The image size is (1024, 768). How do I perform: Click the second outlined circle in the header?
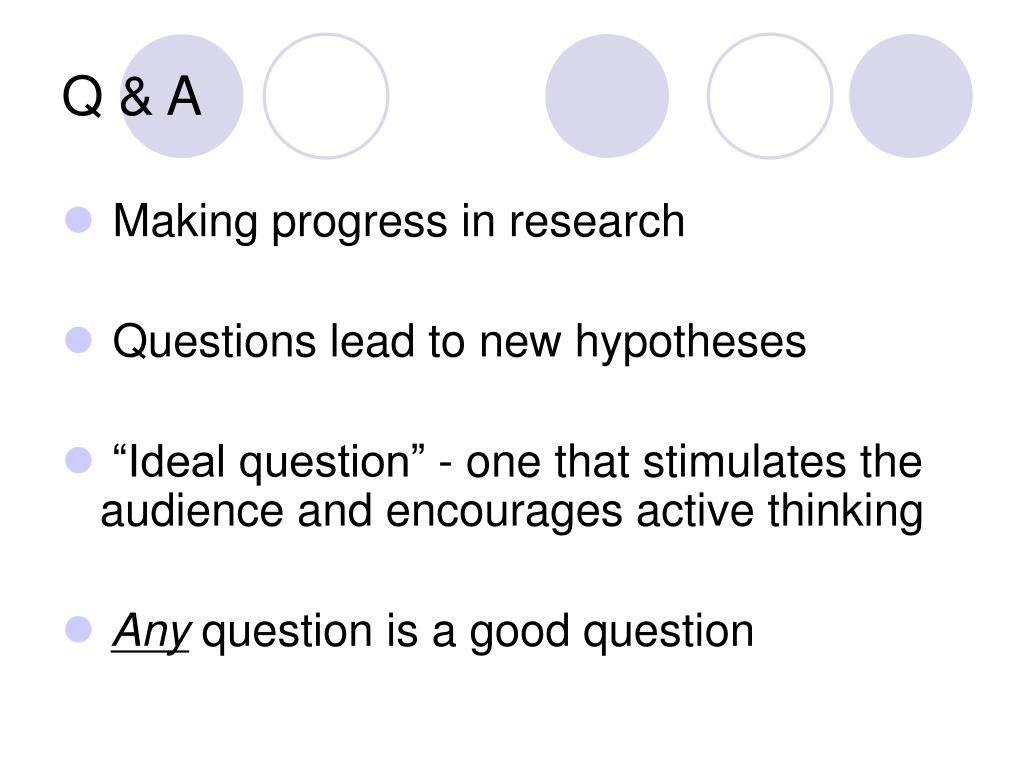pyautogui.click(x=770, y=96)
